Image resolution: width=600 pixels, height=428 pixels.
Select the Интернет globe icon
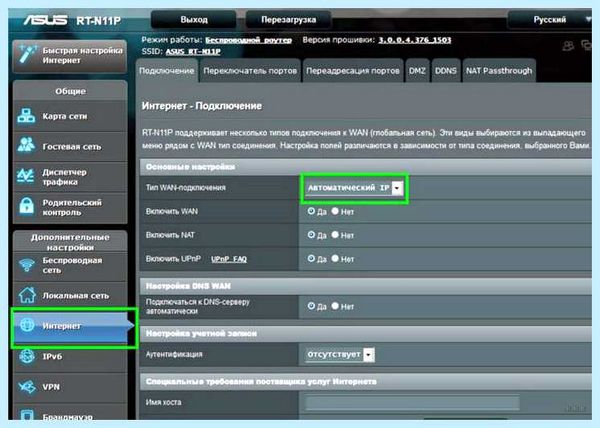27,325
